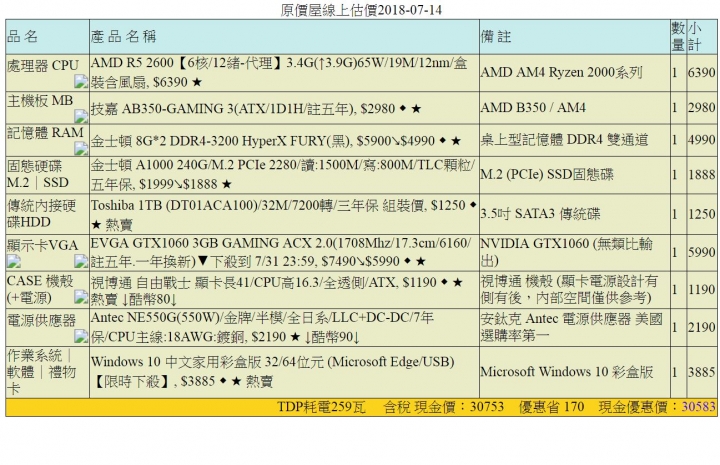The height and width of the screenshot is (465, 720).
Task: Select the CASE 機殼(+電源) category cell
Action: 48,290
